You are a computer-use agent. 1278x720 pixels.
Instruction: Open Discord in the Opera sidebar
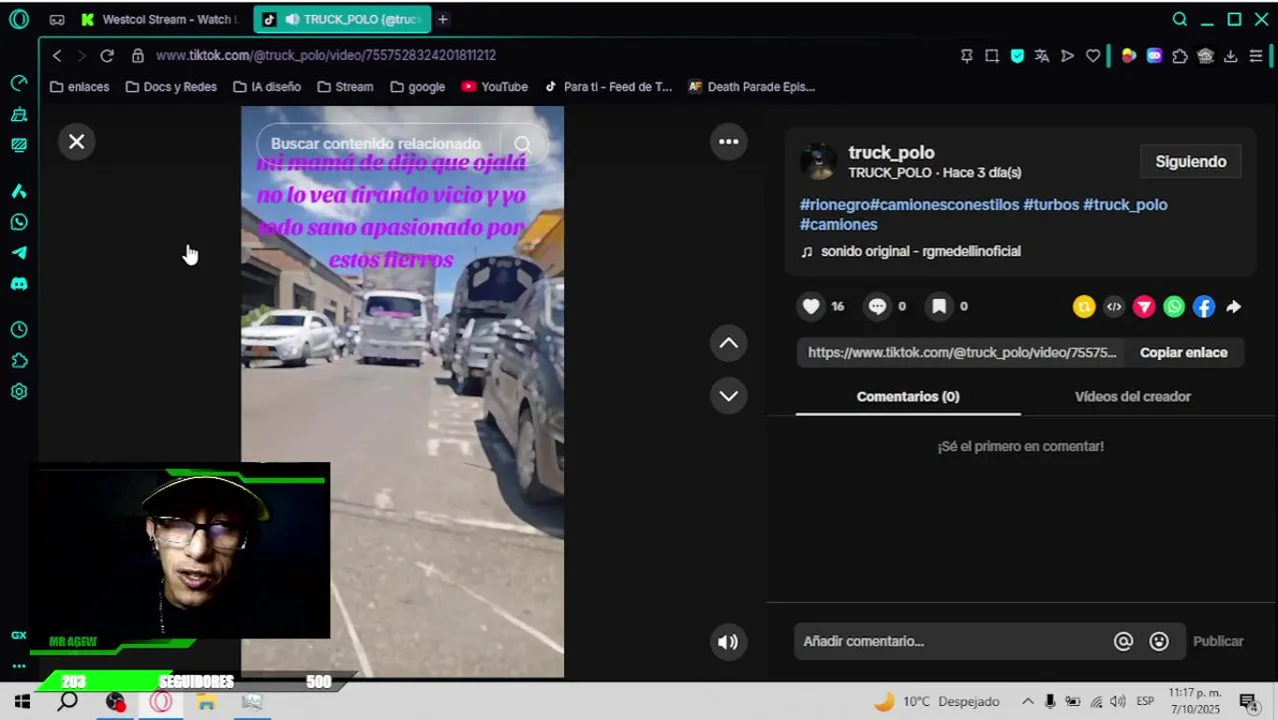click(18, 284)
